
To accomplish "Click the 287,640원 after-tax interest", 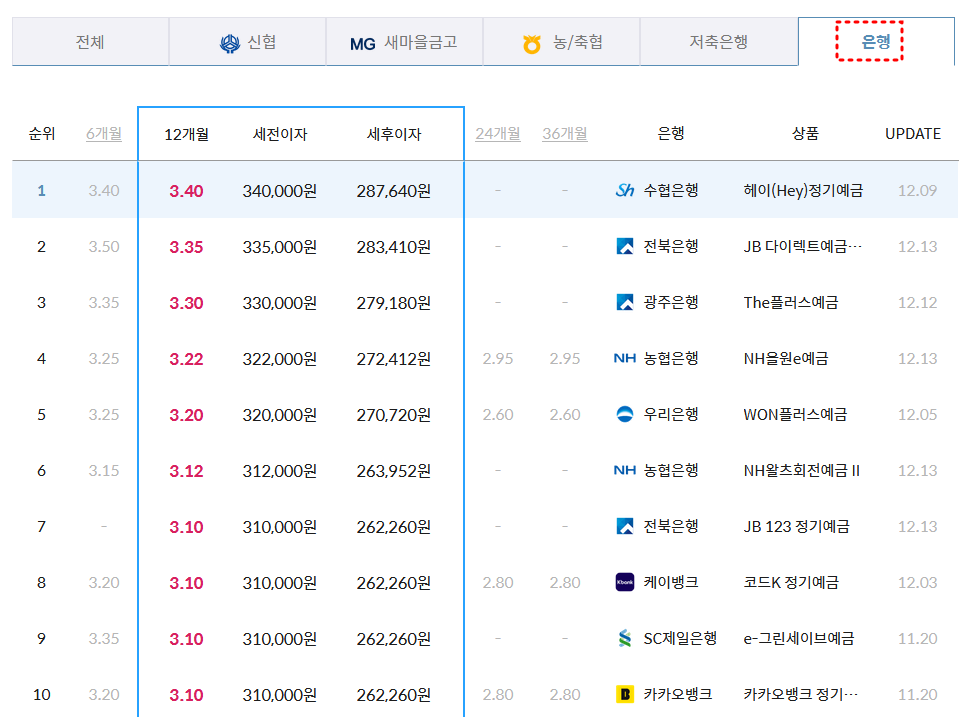I will [x=394, y=191].
